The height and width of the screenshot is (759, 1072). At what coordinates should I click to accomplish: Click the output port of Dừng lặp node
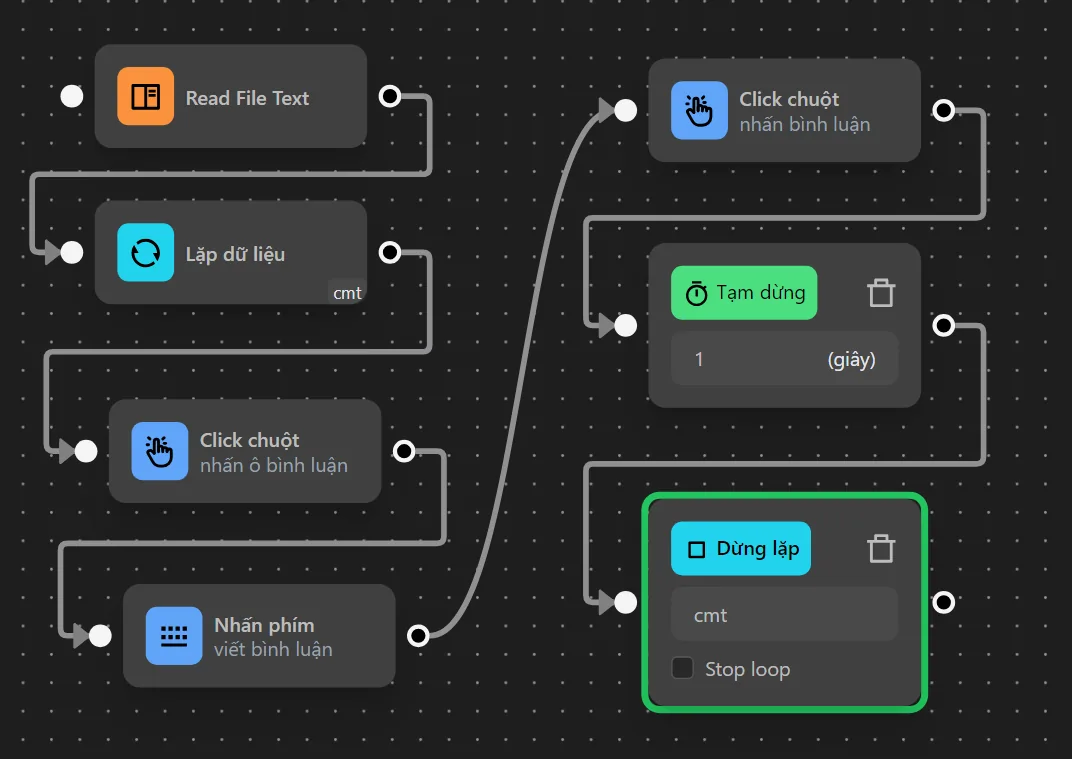click(943, 602)
